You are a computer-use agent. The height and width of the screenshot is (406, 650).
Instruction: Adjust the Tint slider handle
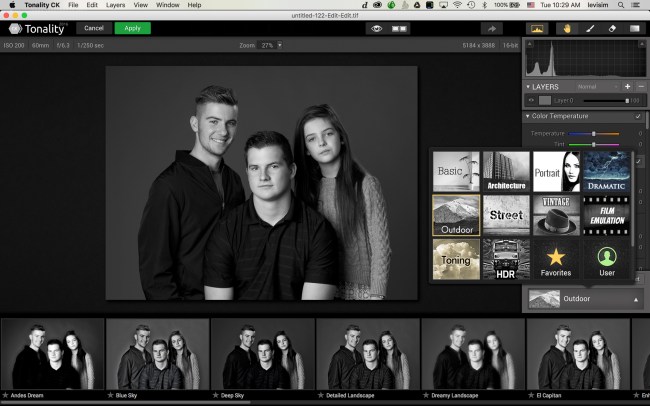pos(594,144)
